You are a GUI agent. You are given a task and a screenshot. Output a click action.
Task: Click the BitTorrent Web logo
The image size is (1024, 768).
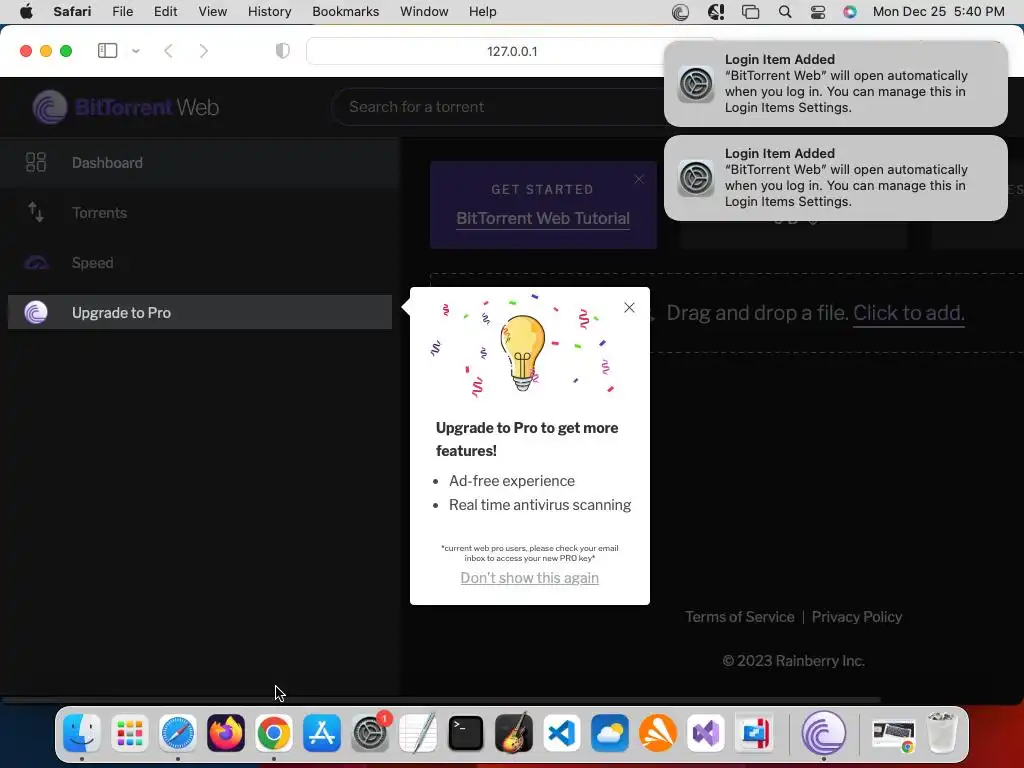point(125,107)
